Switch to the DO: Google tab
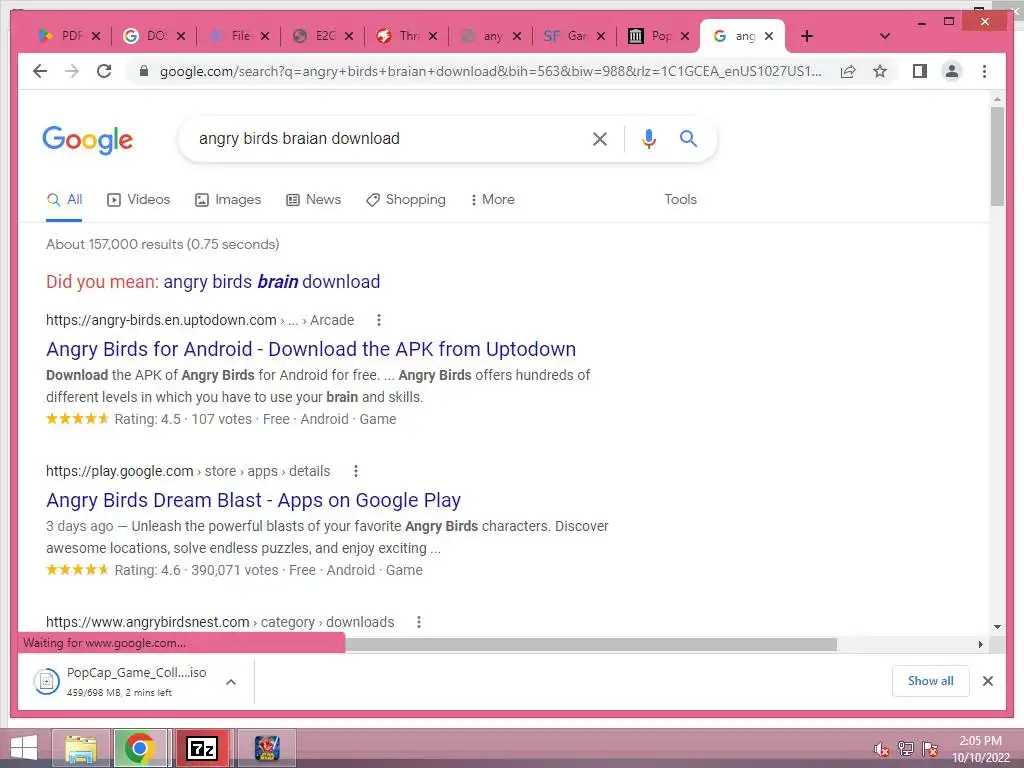Image resolution: width=1024 pixels, height=768 pixels. 148,36
